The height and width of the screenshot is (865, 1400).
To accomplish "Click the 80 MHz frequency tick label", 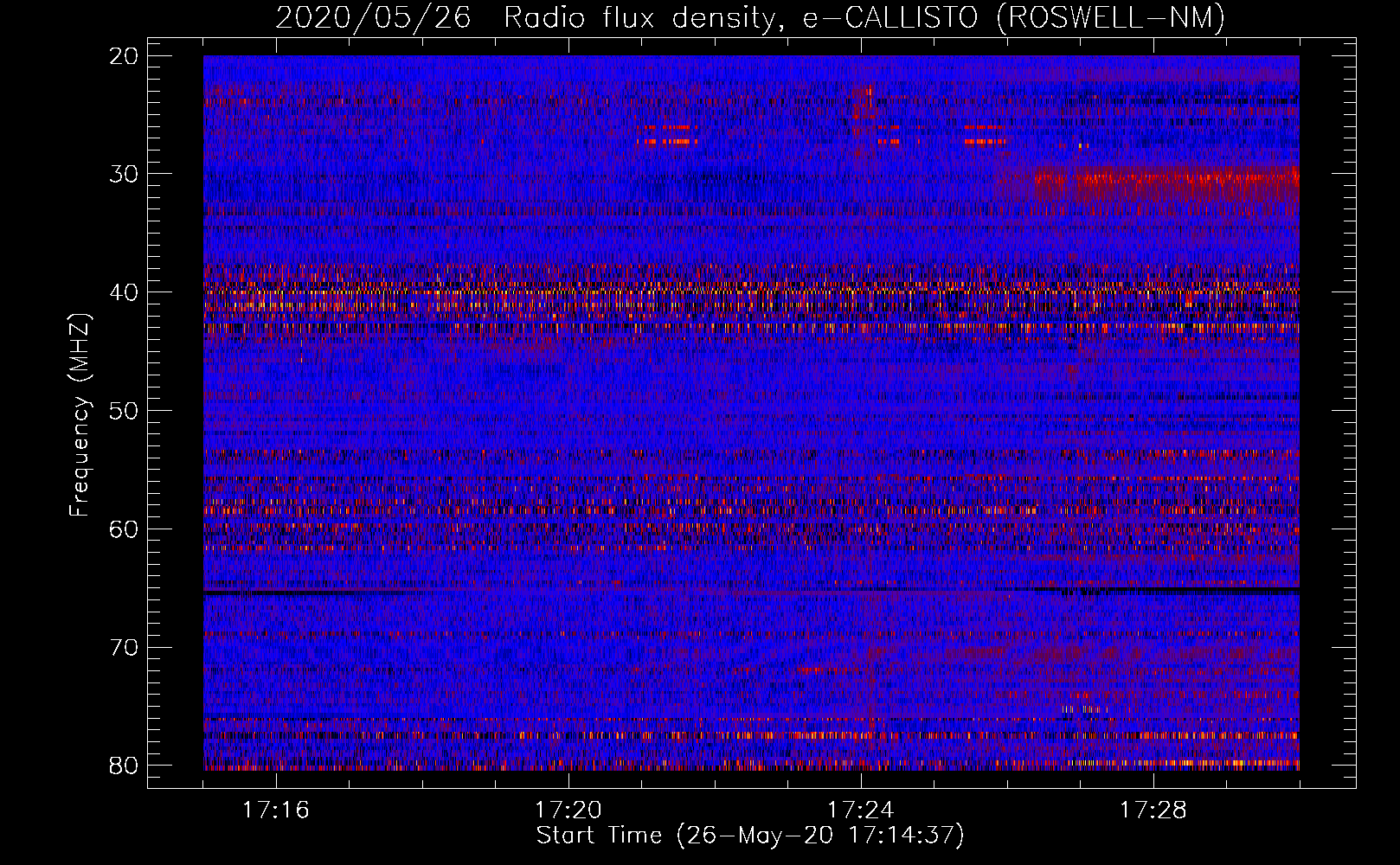I will coord(125,766).
